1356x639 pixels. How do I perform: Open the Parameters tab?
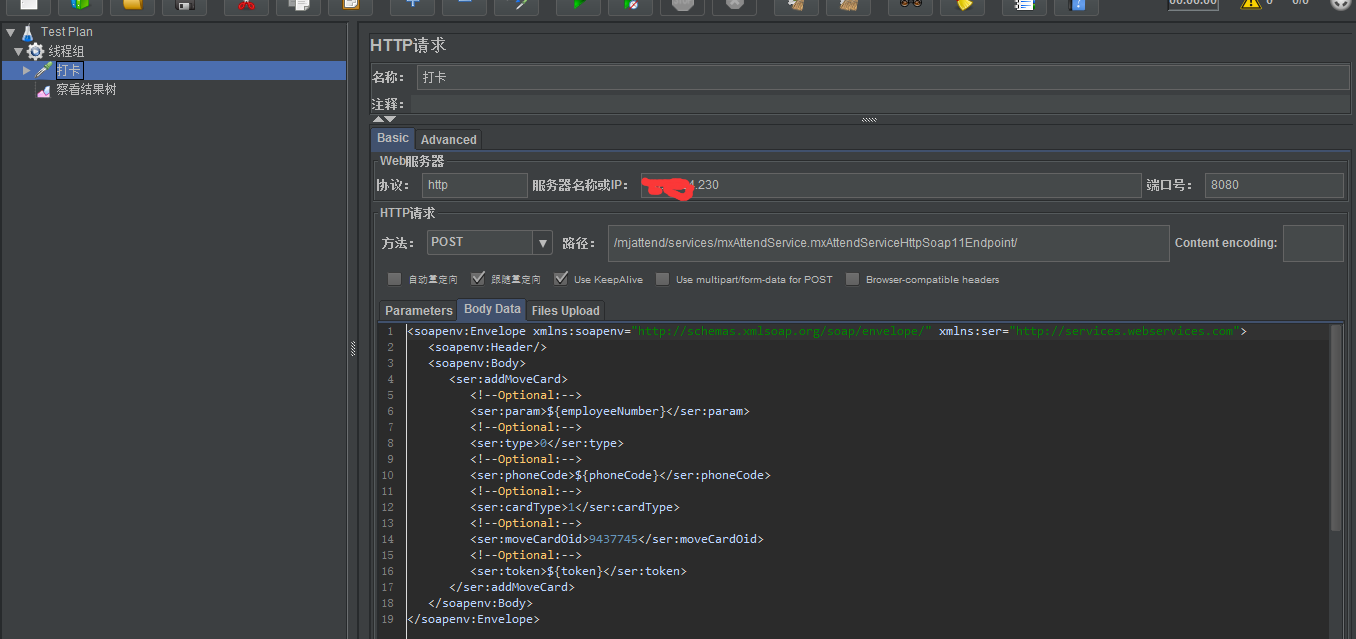(419, 311)
